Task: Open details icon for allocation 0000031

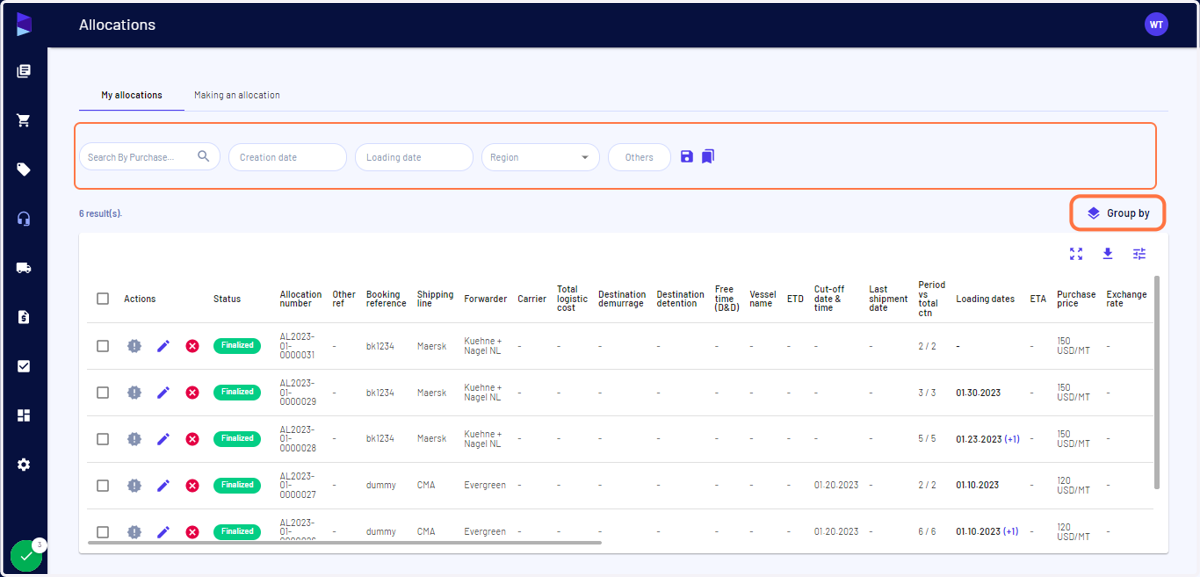Action: click(x=134, y=346)
